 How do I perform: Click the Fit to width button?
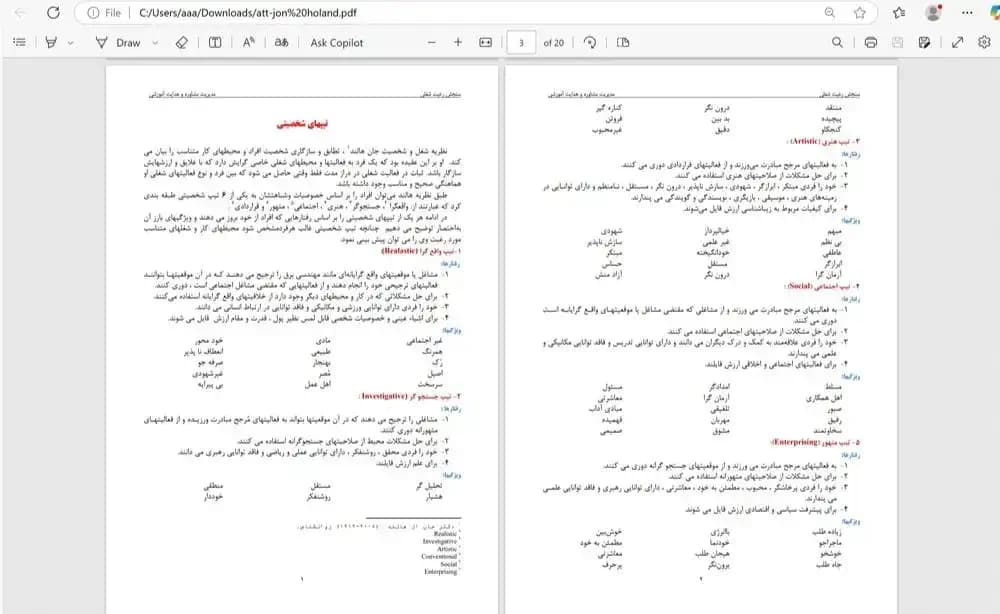[x=485, y=43]
